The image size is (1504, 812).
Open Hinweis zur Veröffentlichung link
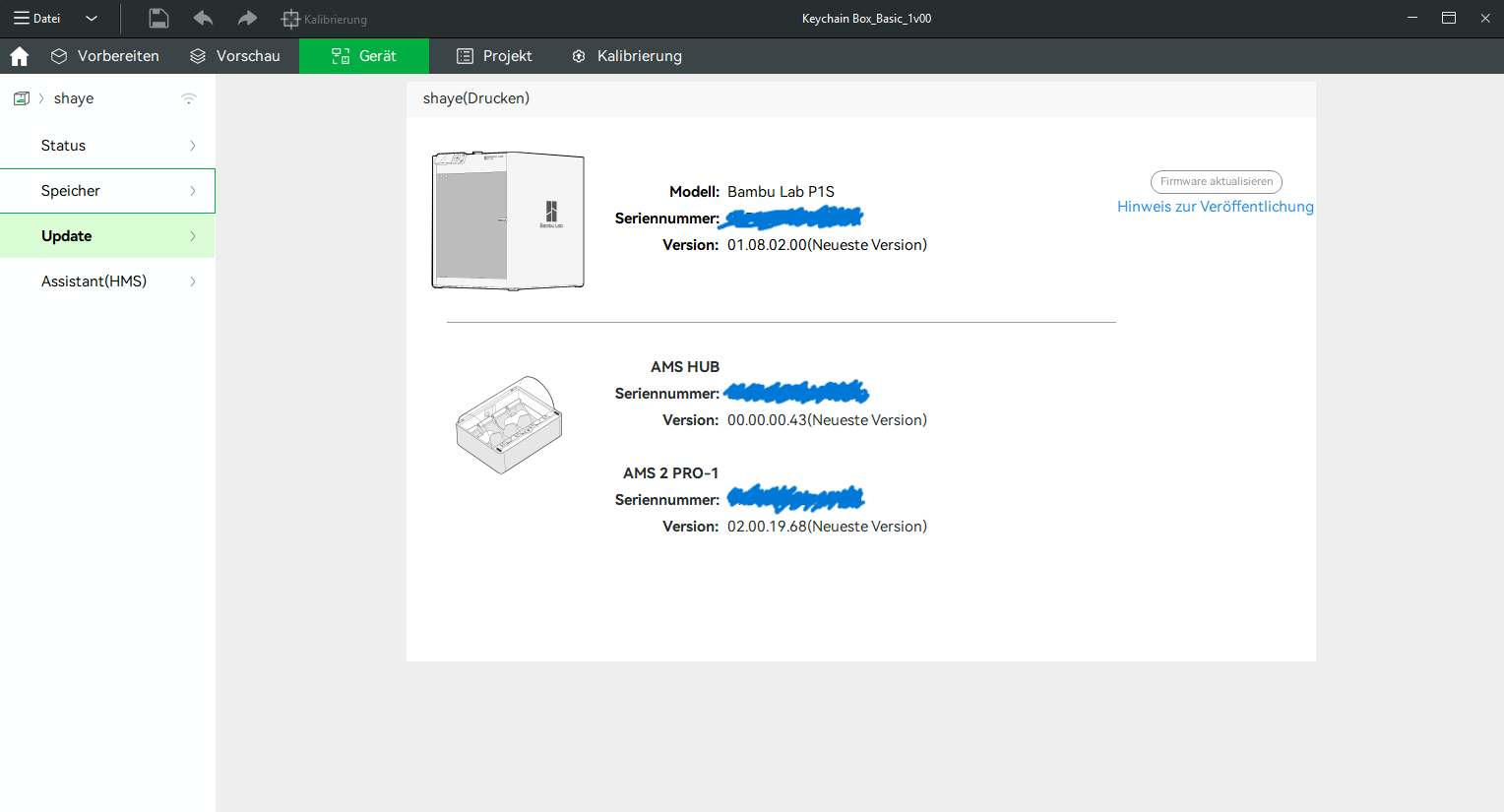1216,207
